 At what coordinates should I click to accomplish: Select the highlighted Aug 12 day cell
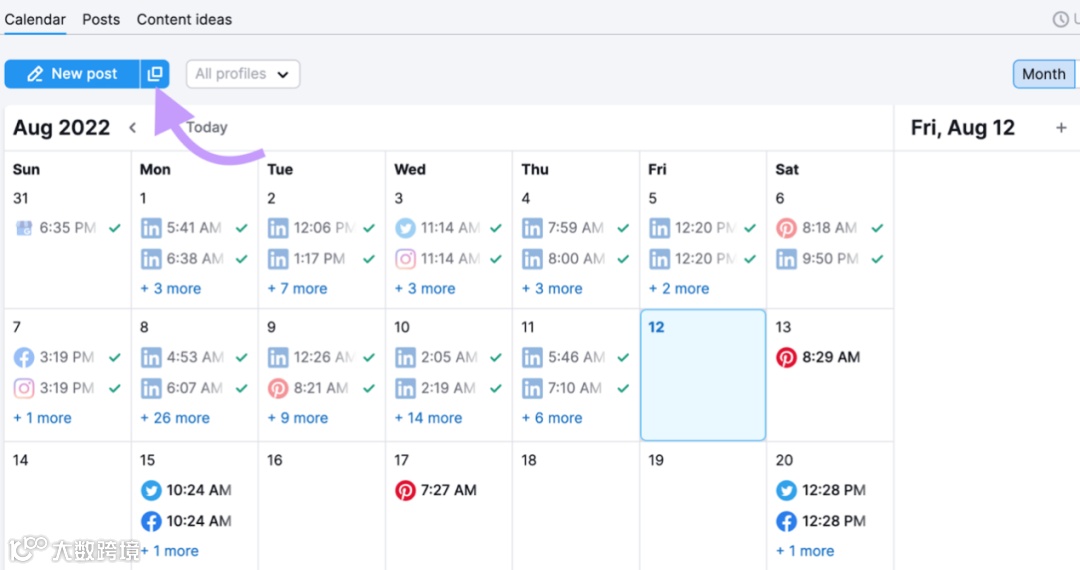703,375
